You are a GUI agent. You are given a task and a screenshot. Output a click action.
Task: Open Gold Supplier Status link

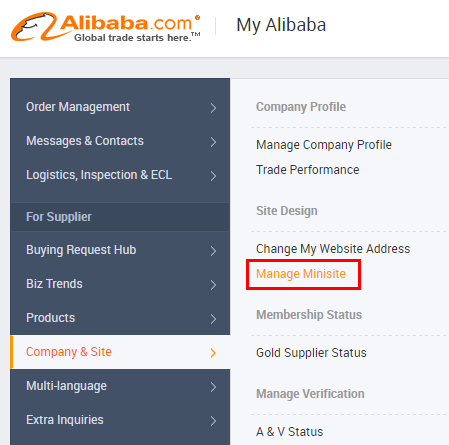[311, 353]
